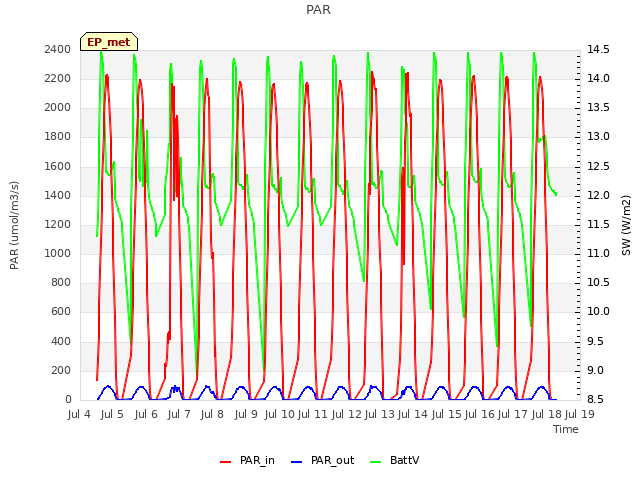Click the 'Jul 6' x-axis tick label
Image resolution: width=640 pixels, height=480 pixels.
[x=146, y=414]
